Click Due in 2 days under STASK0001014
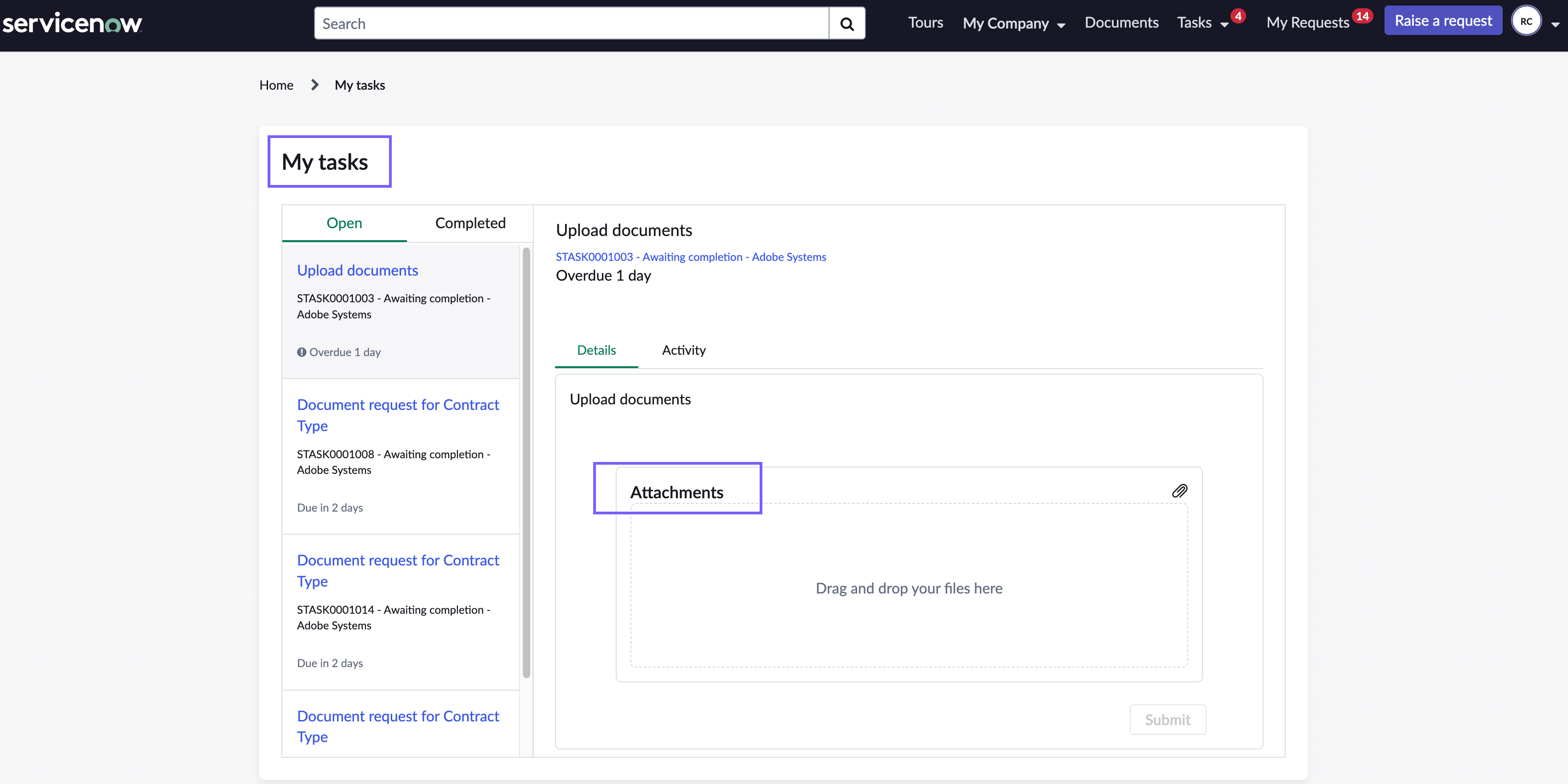 [330, 663]
